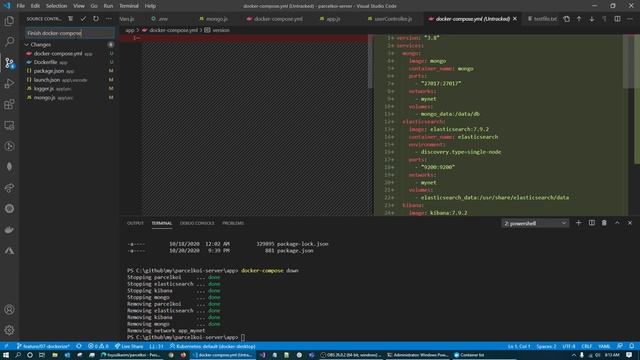Screen dimensions: 640x360
Task: Click the Spaces: 2 indentation indicator
Action: click(546, 346)
